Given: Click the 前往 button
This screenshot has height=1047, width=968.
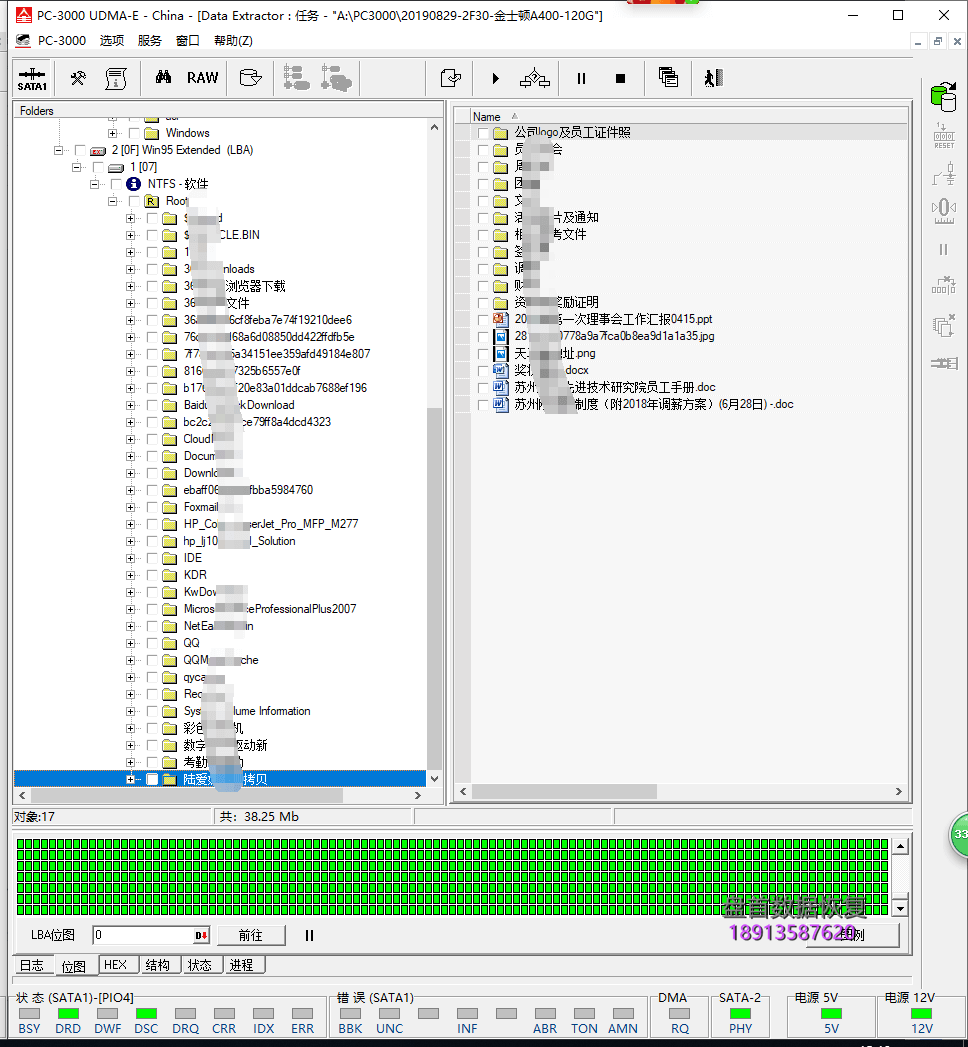Looking at the screenshot, I should (250, 936).
